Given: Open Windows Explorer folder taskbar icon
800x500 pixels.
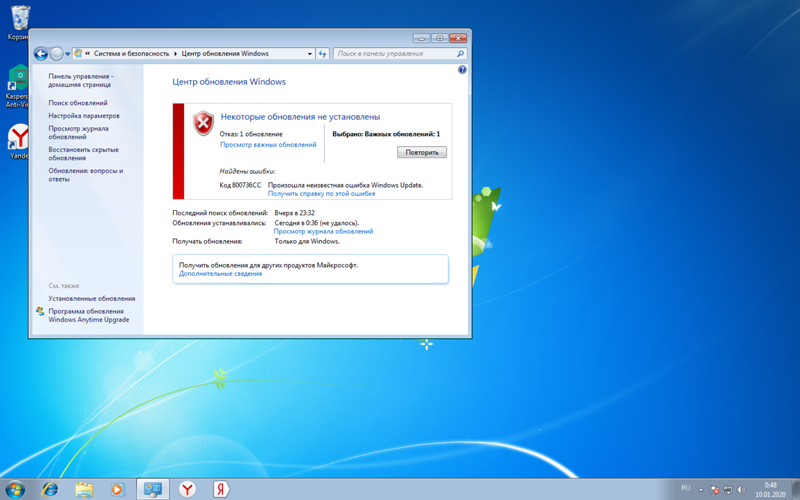Looking at the screenshot, I should [x=84, y=489].
